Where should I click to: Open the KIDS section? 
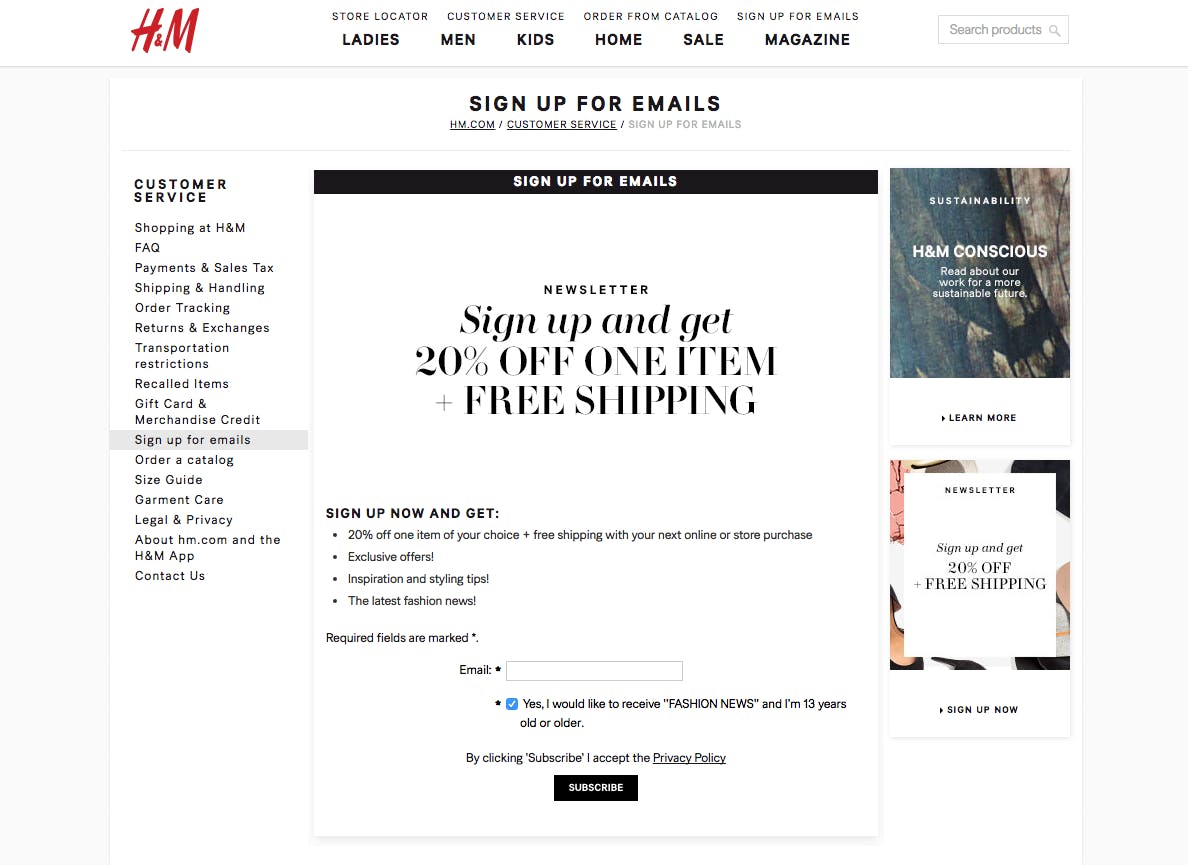535,40
